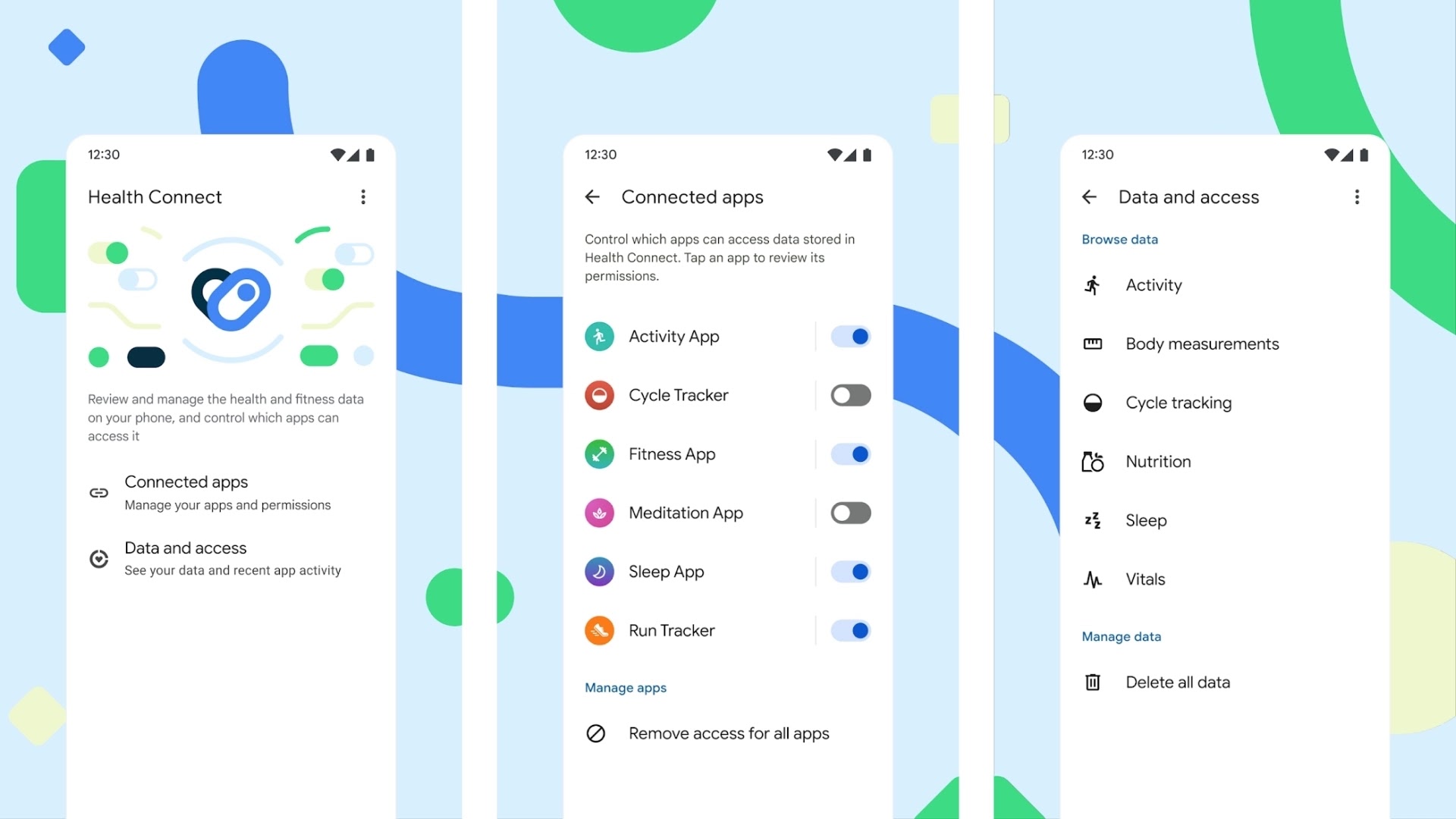Disable the Cycle Tracker toggle
Screen dimensions: 1456x819
point(850,394)
